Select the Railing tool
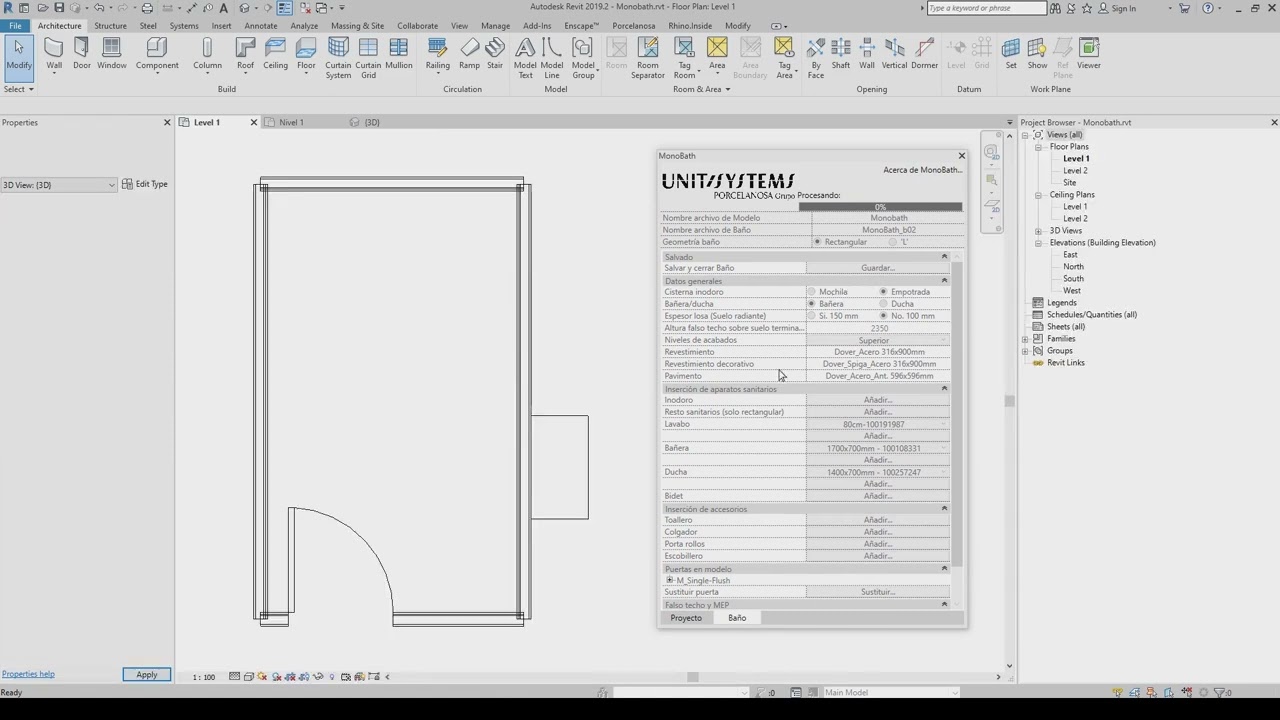Viewport: 1280px width, 720px height. [437, 54]
